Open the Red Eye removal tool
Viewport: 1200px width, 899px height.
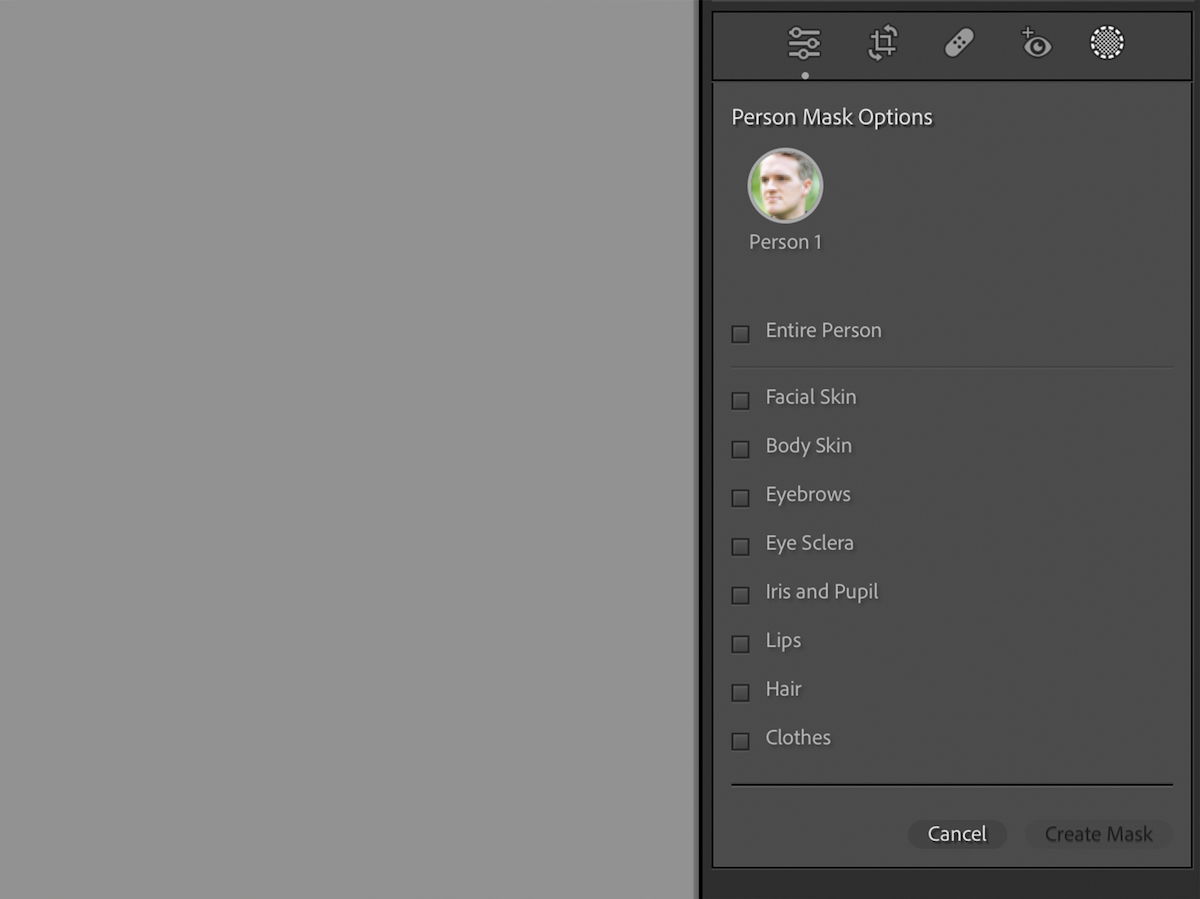(1035, 42)
